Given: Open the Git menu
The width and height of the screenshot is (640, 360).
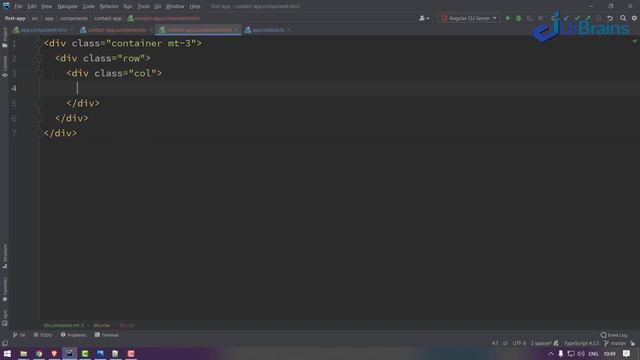Looking at the screenshot, I should (158, 7).
